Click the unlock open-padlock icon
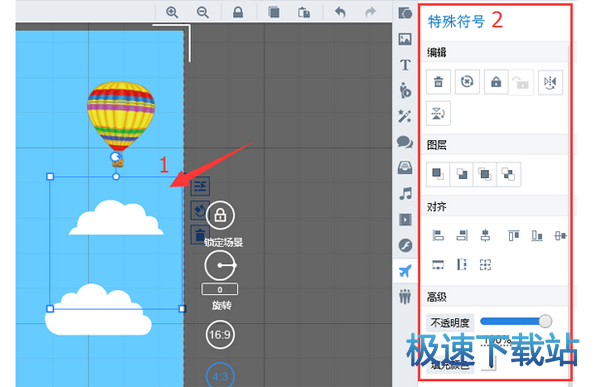This screenshot has width=600, height=387. 521,83
